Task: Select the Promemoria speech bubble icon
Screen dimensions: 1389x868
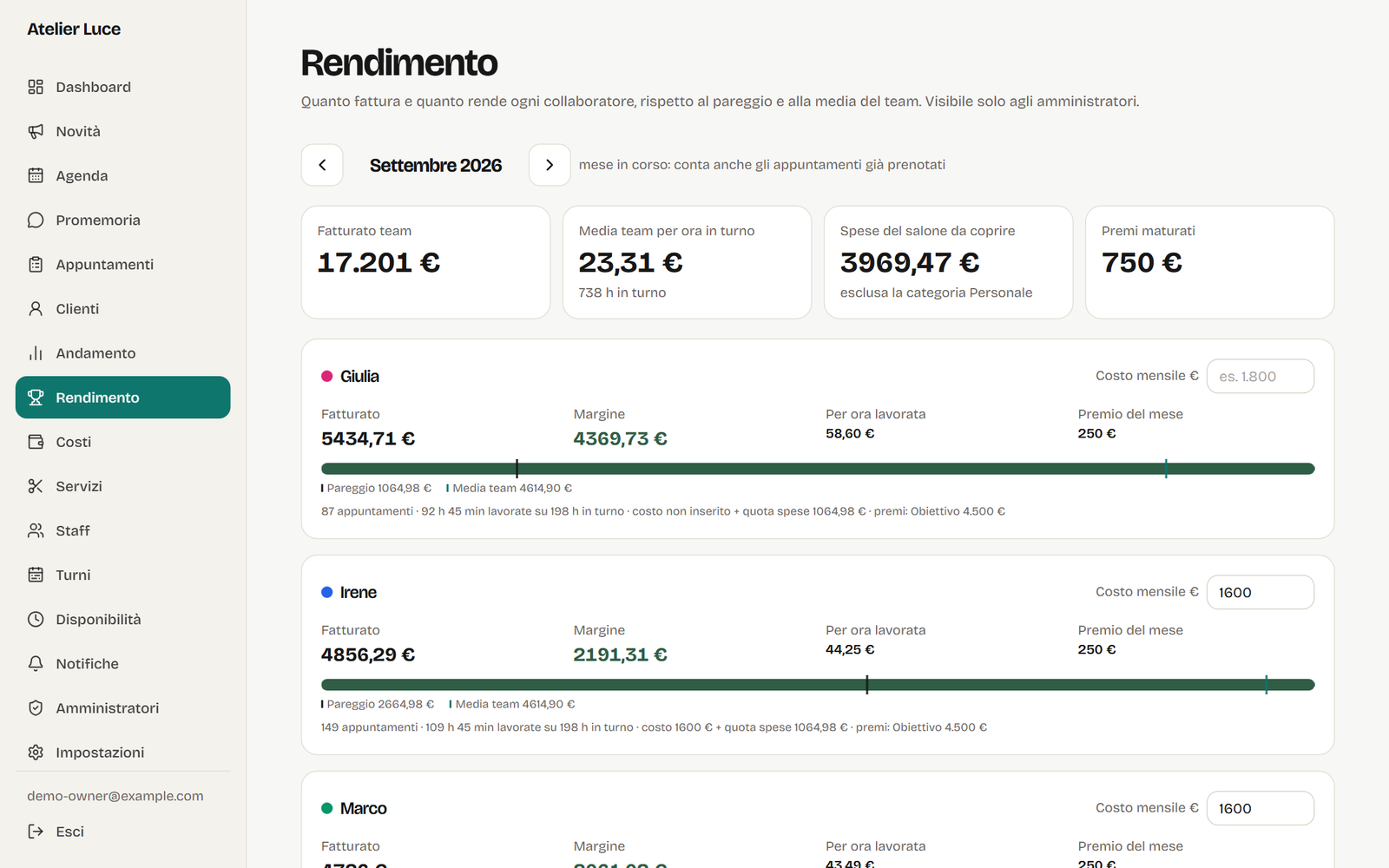Action: (x=36, y=220)
